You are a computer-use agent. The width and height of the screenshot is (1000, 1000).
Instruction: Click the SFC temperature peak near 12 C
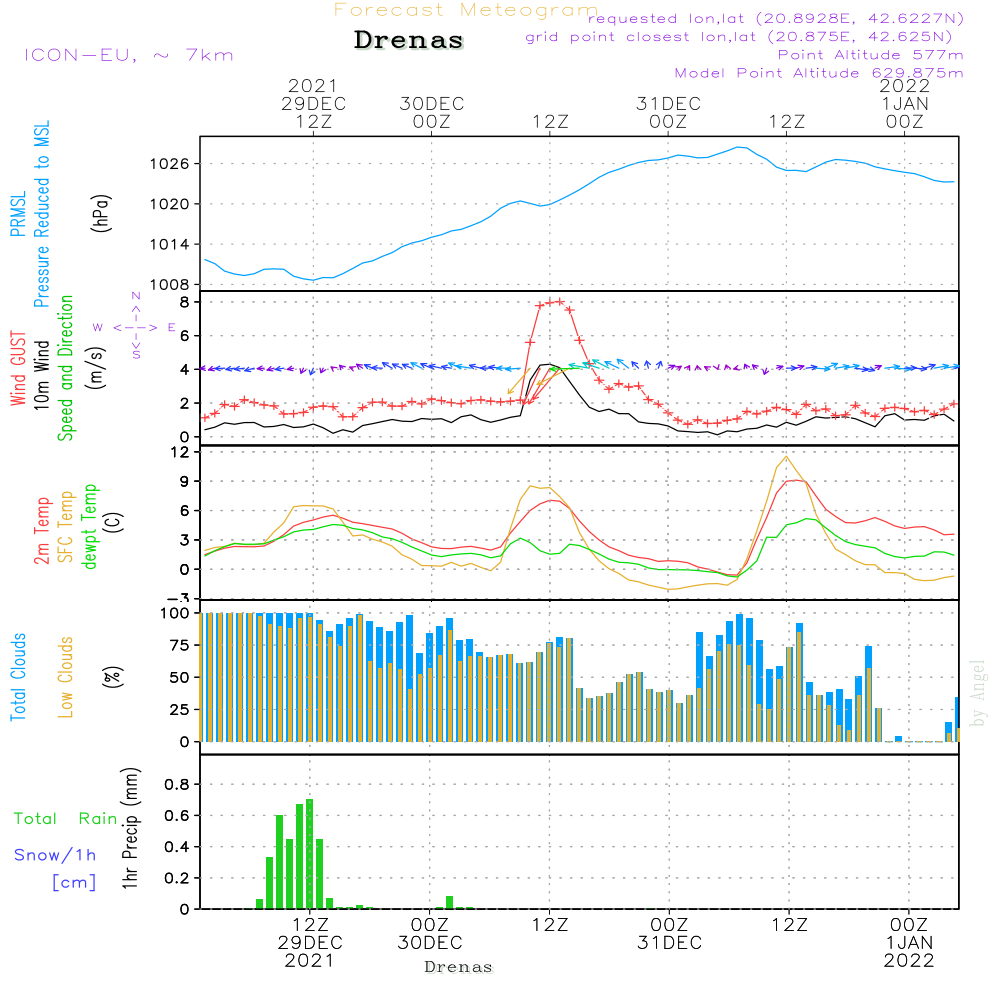[786, 457]
